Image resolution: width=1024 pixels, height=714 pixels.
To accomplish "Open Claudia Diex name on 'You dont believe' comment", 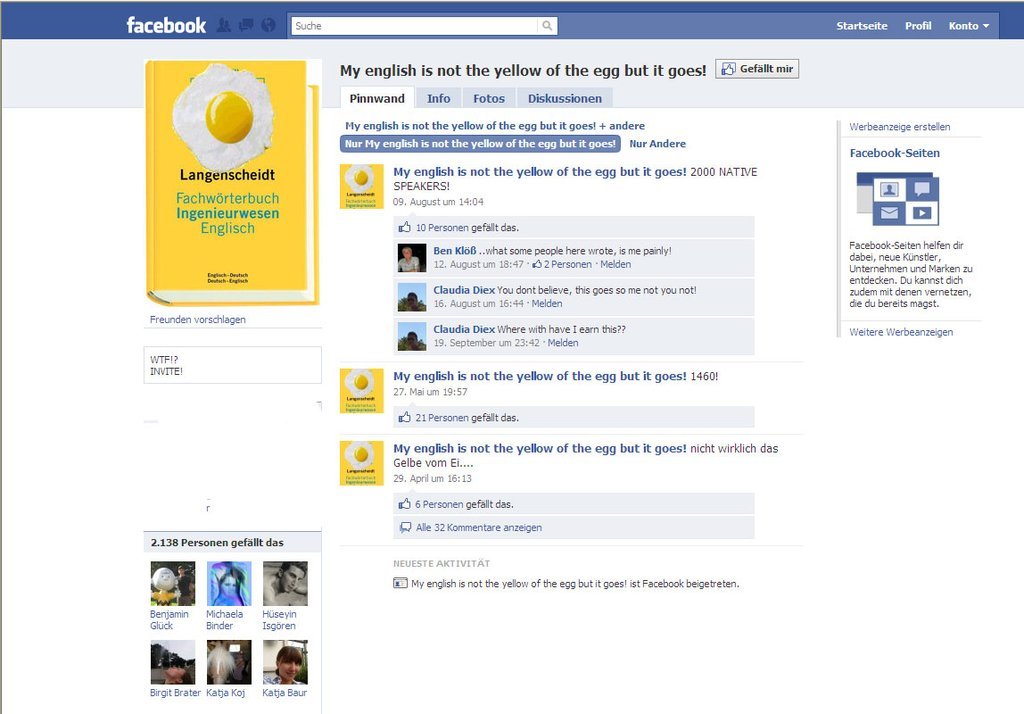I will (x=464, y=290).
